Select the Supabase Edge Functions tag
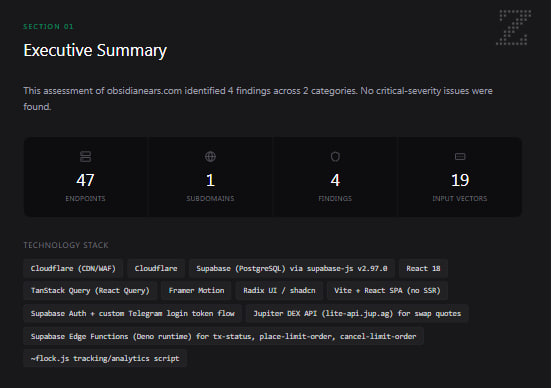This screenshot has width=551, height=388. pos(223,336)
